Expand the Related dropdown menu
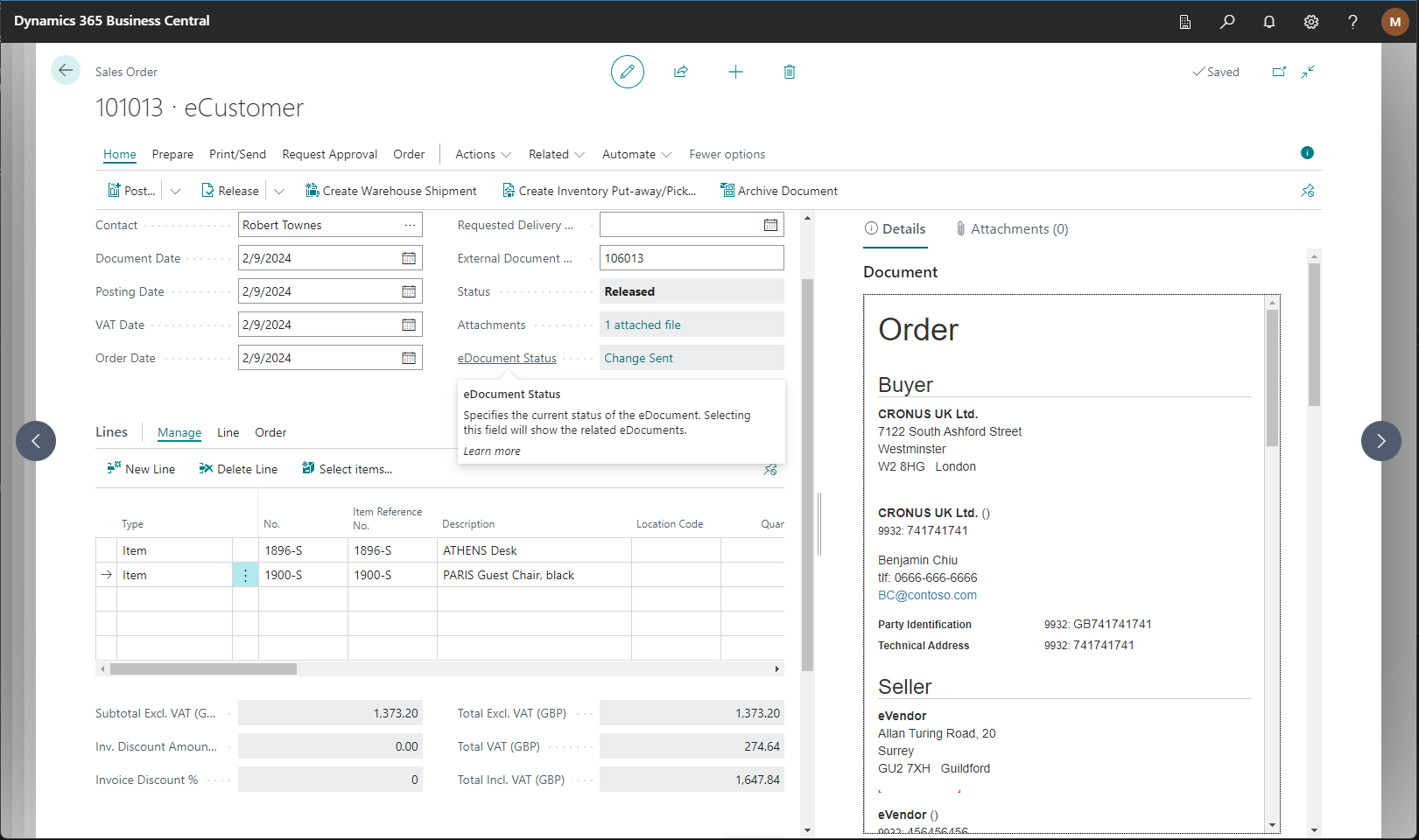 [x=556, y=154]
